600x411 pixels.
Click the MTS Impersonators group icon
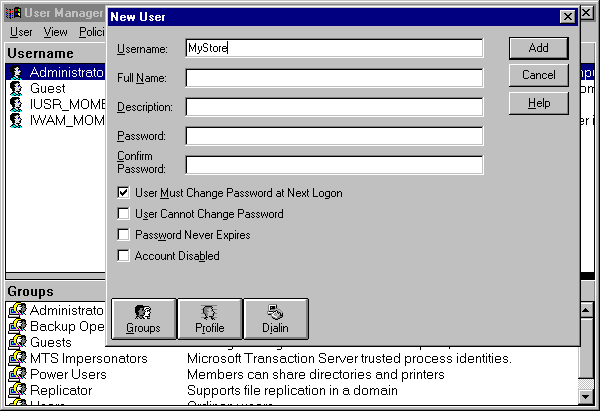point(17,358)
